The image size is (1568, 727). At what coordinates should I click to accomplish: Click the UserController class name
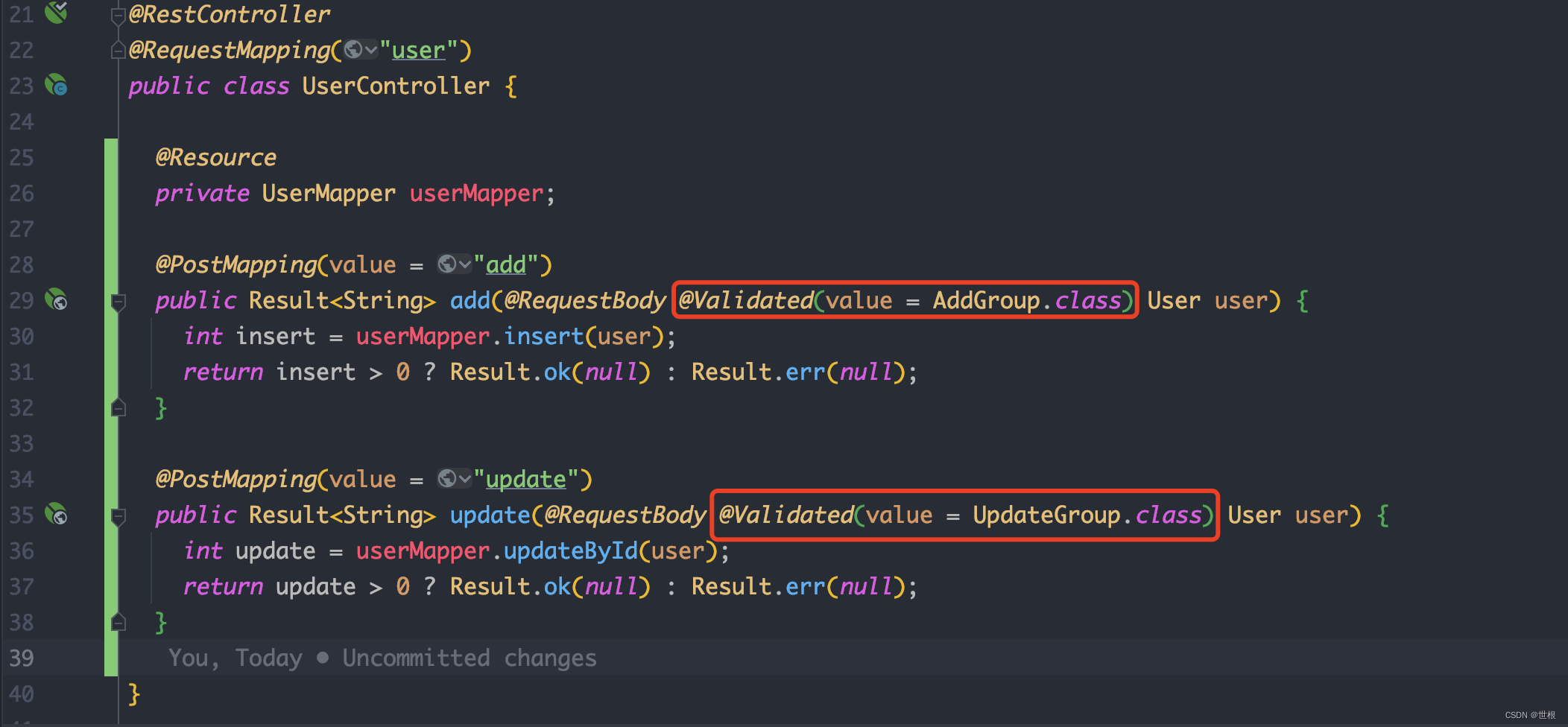[x=396, y=86]
